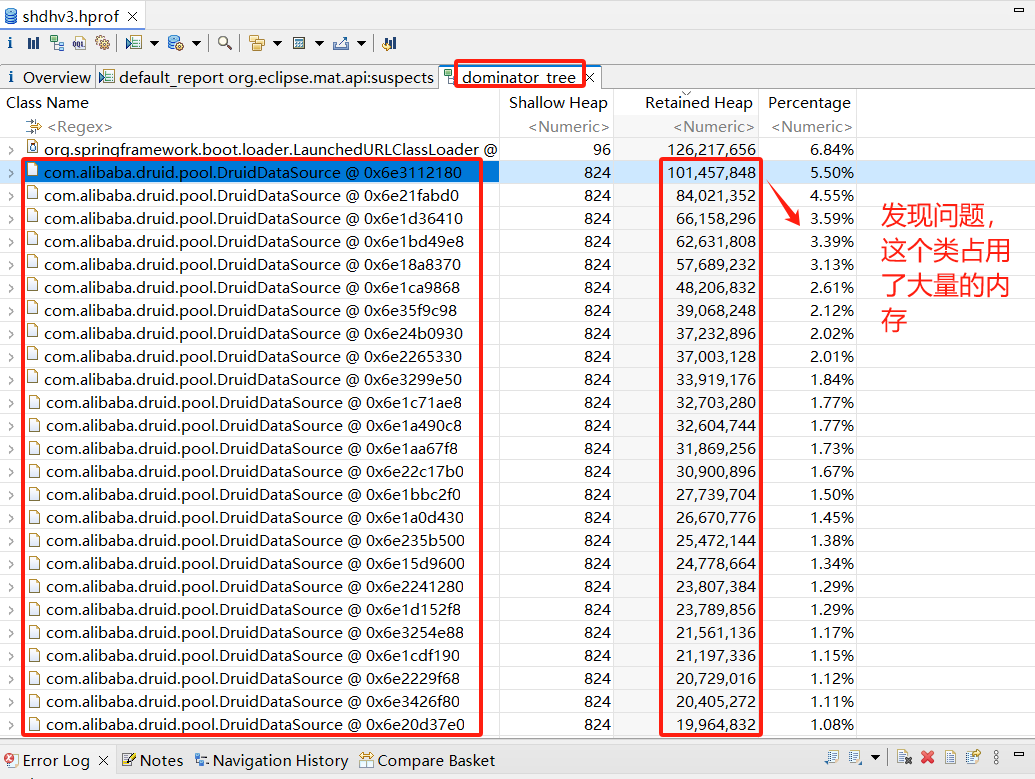Open the overview pane info icon in toolbar

[x=10, y=44]
